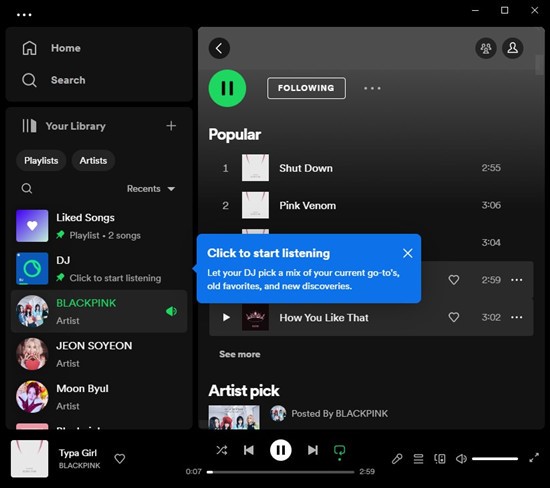Click the Shut Down album thumbnail
The image size is (550, 488).
click(255, 168)
